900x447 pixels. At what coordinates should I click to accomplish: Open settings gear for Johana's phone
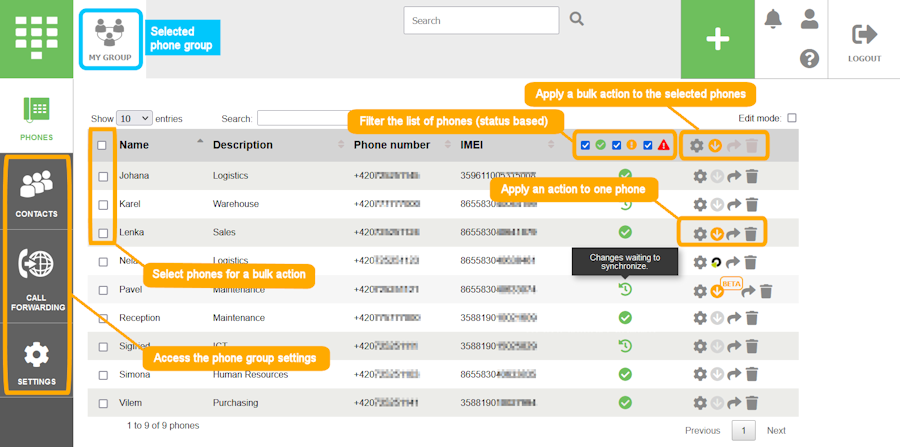coord(698,177)
